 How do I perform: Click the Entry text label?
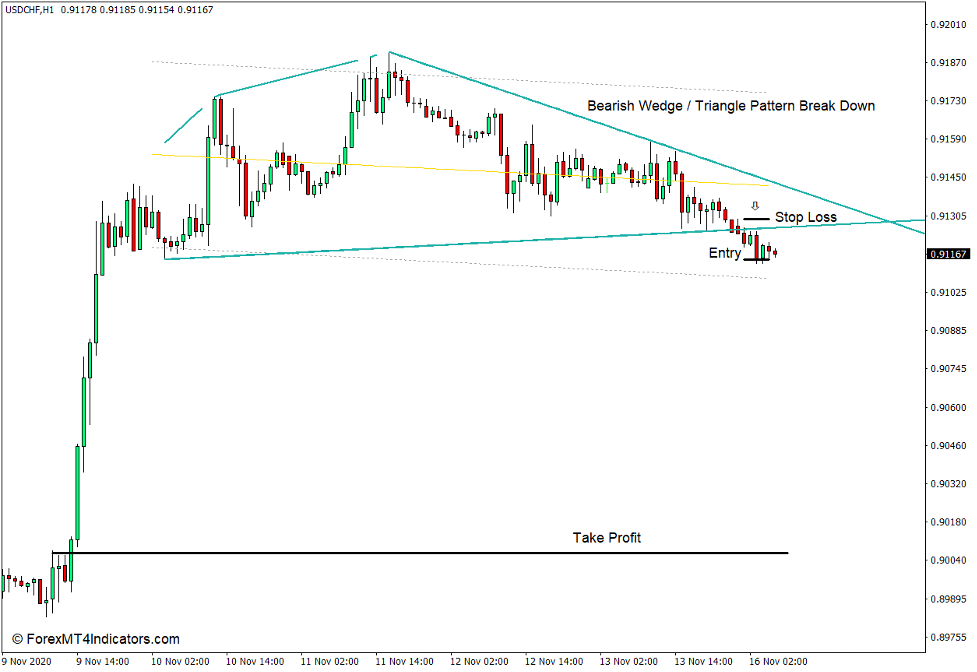pos(724,253)
